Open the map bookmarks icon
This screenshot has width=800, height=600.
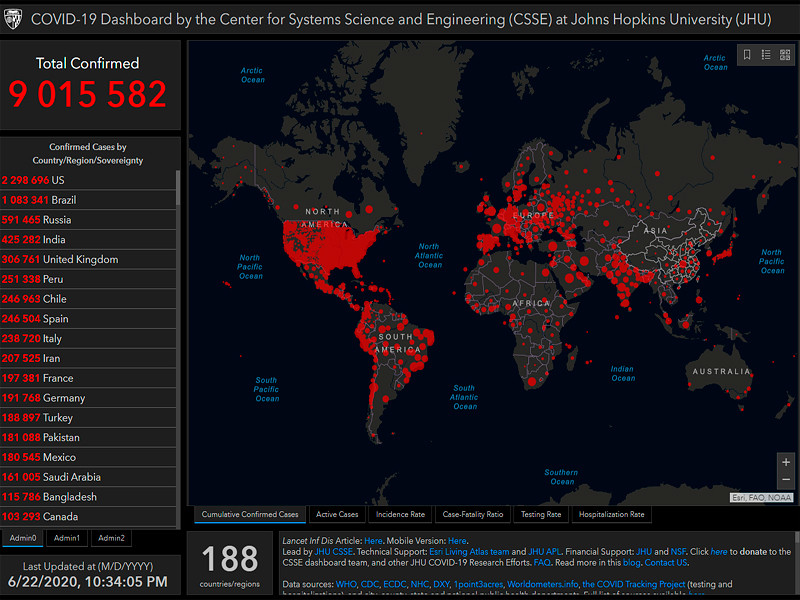pos(747,55)
